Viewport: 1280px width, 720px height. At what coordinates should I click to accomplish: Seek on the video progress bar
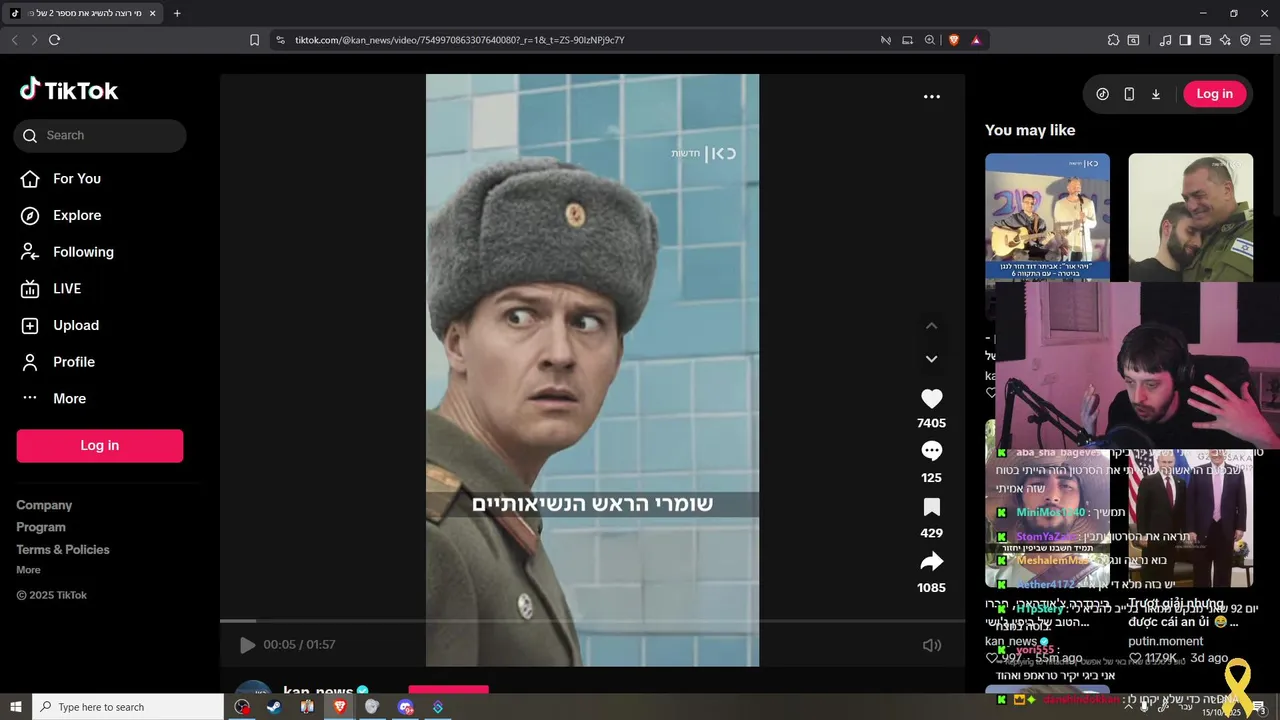(592, 621)
